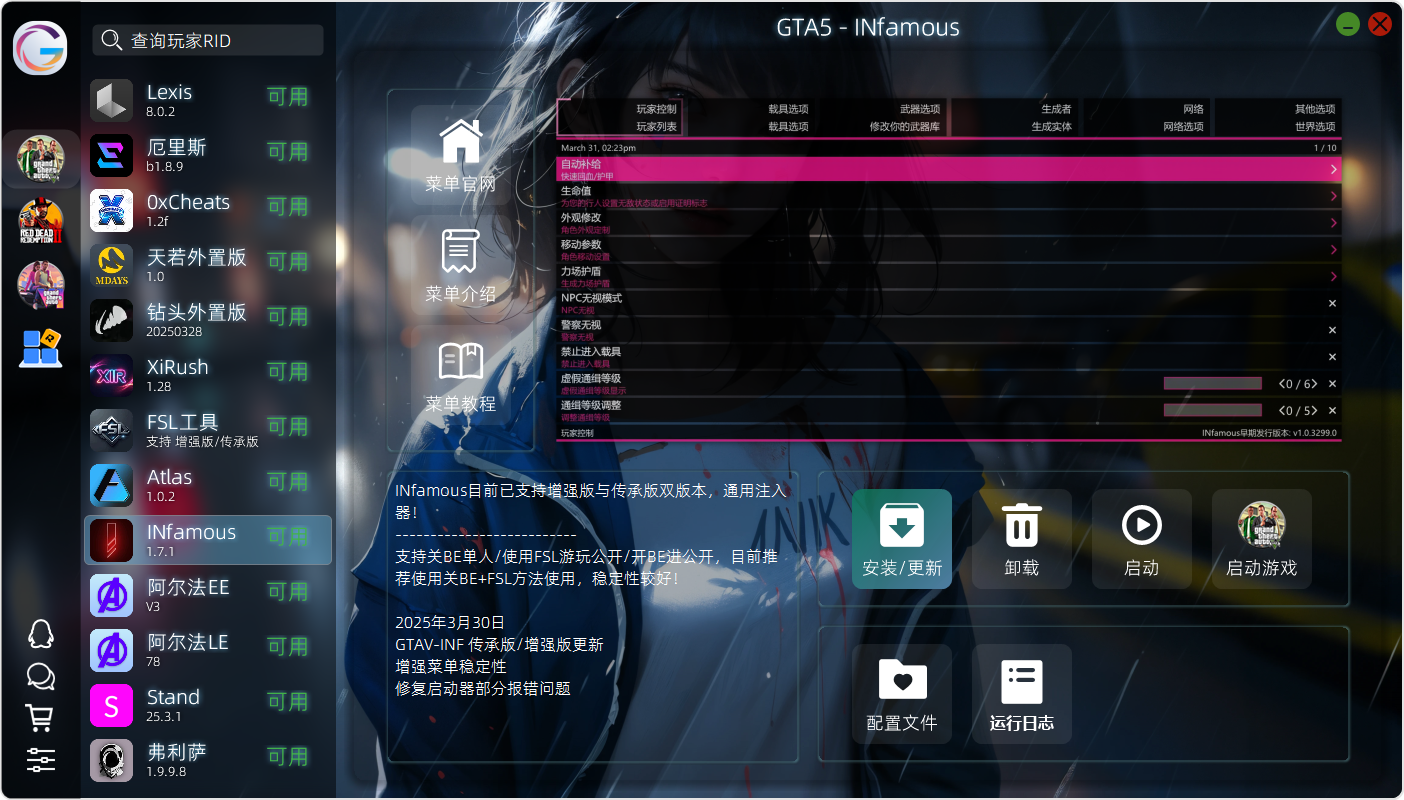Select the Red Dead Redemption game icon
This screenshot has height=800, width=1404.
point(41,222)
